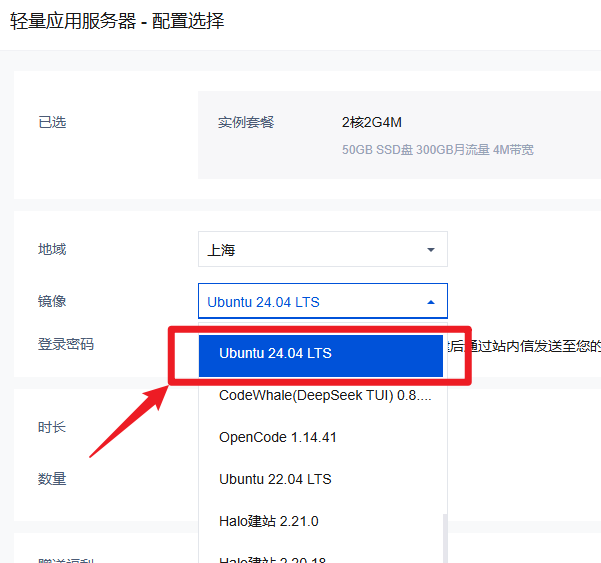The image size is (601, 563).
Task: Click the 轻量应用服务器 - 配置选择 page title
Action: point(117,21)
